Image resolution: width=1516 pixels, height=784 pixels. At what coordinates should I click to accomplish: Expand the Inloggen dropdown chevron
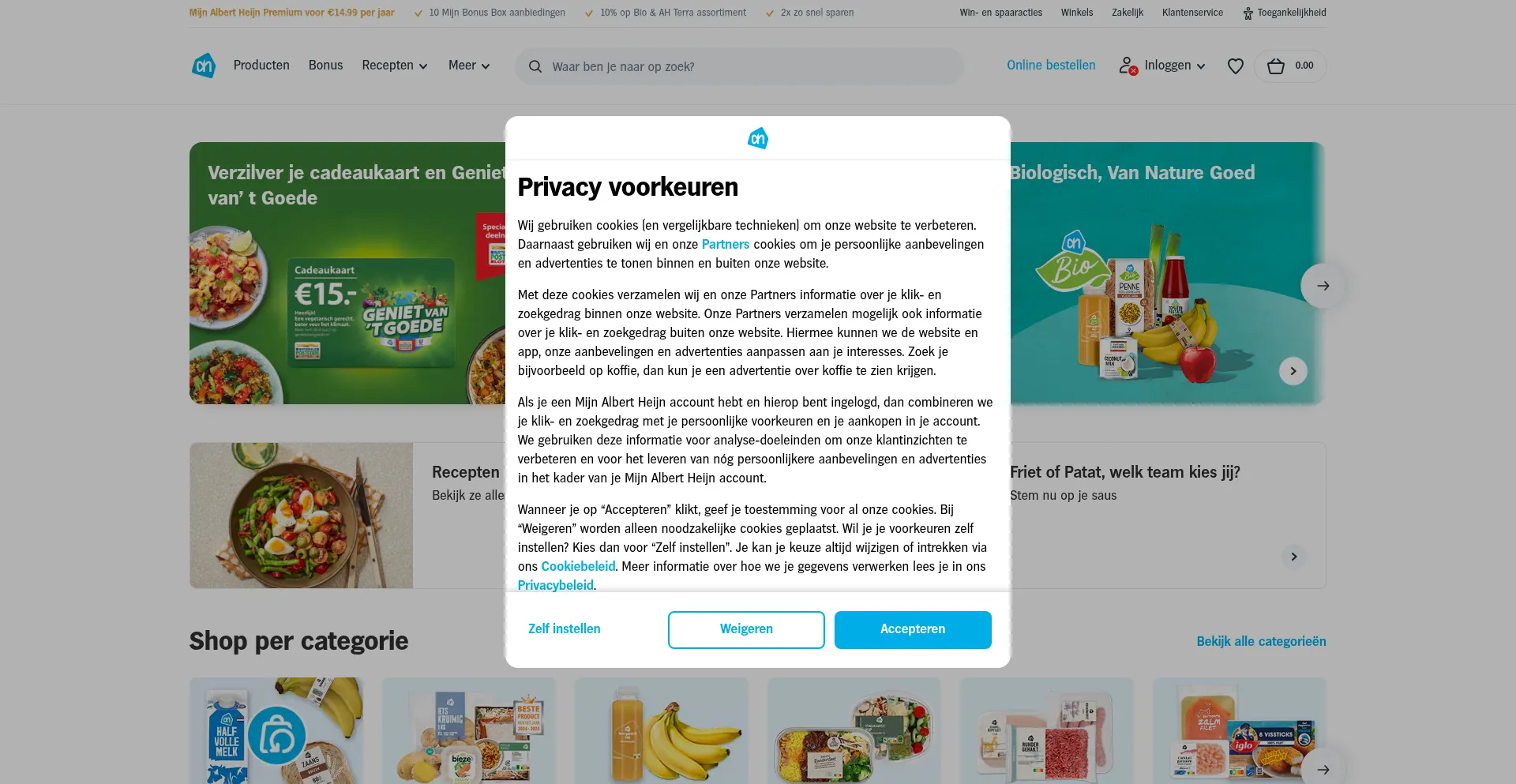click(x=1201, y=66)
